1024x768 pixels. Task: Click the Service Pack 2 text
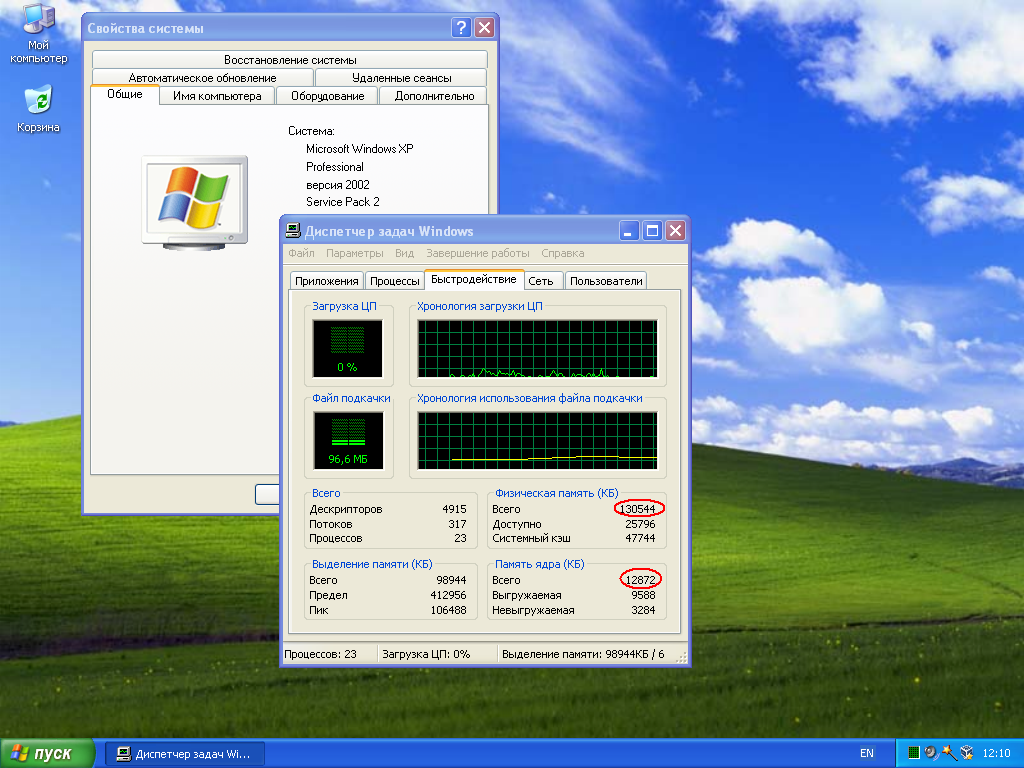[x=343, y=202]
